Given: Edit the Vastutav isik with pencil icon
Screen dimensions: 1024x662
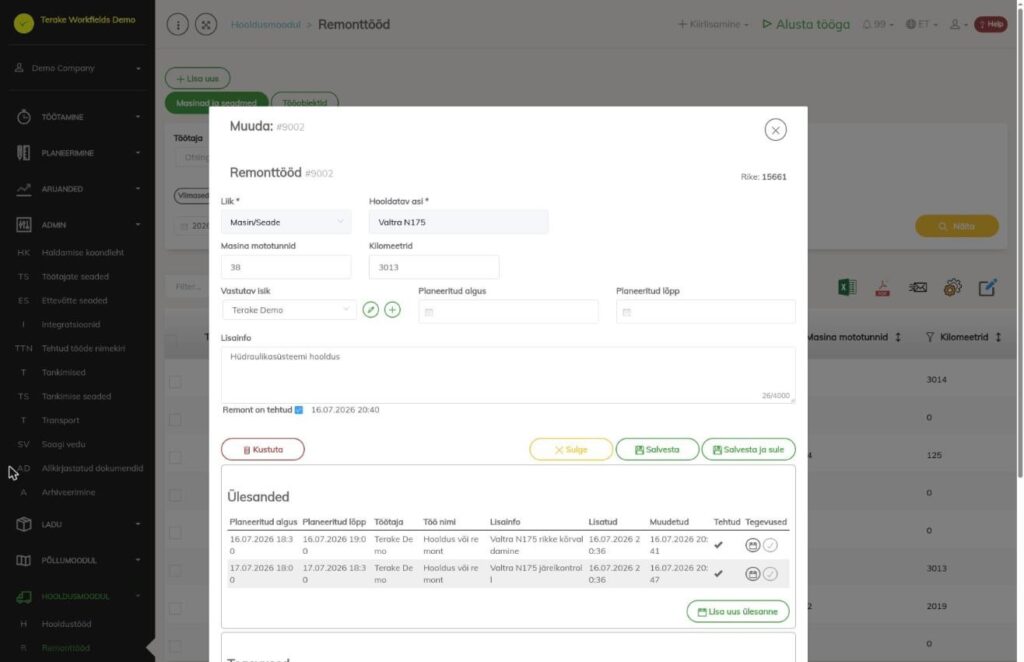Looking at the screenshot, I should click(x=370, y=310).
